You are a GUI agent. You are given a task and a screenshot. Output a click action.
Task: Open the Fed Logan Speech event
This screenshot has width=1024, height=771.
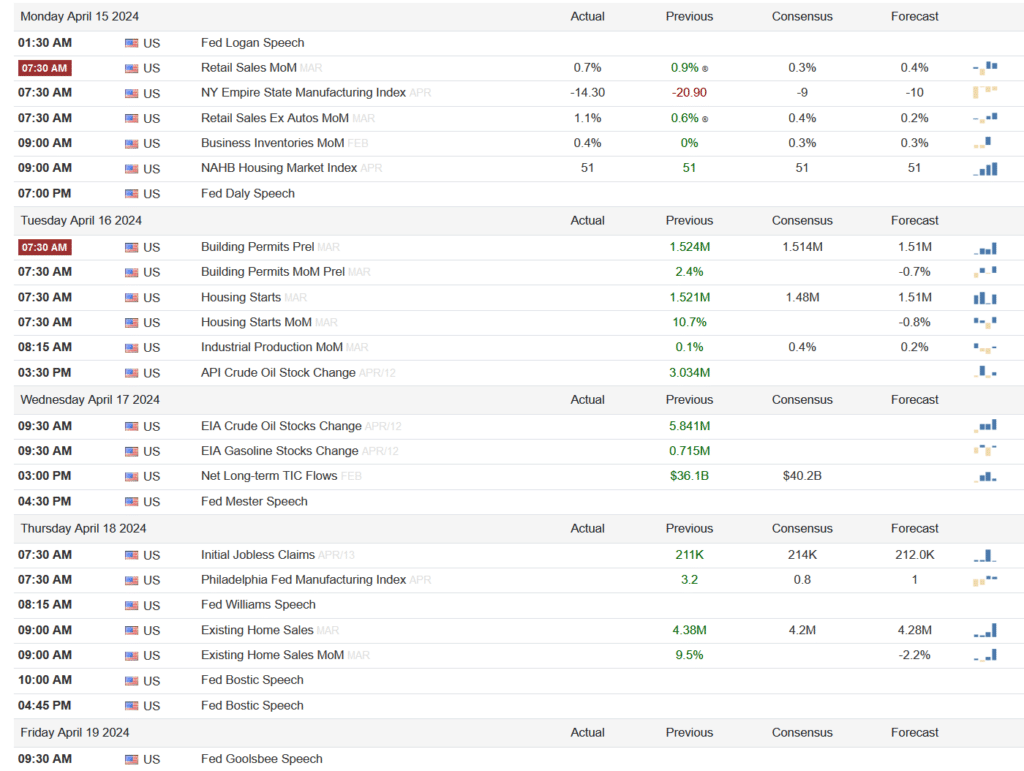coord(253,42)
